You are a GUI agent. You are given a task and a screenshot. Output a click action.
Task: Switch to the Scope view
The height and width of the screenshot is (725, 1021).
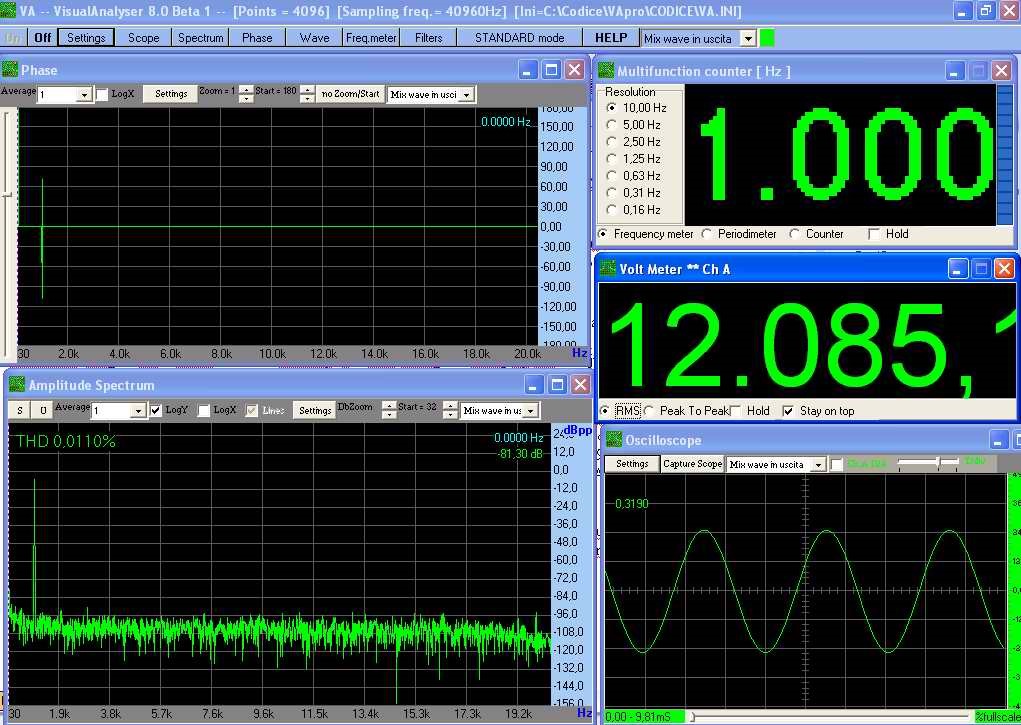tap(142, 37)
